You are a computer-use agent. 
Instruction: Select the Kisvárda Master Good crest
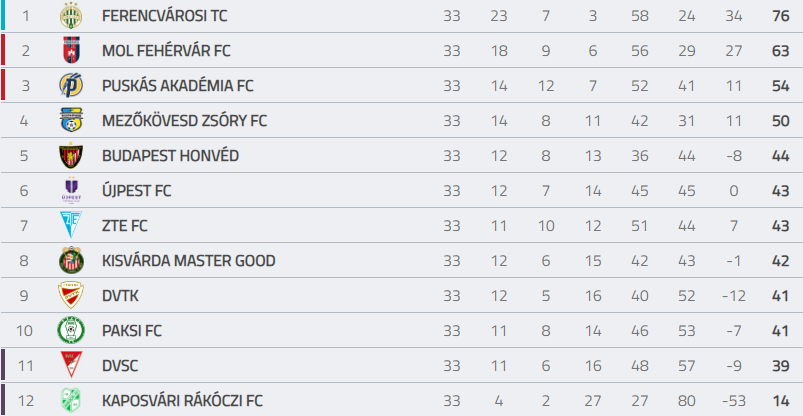click(x=71, y=260)
